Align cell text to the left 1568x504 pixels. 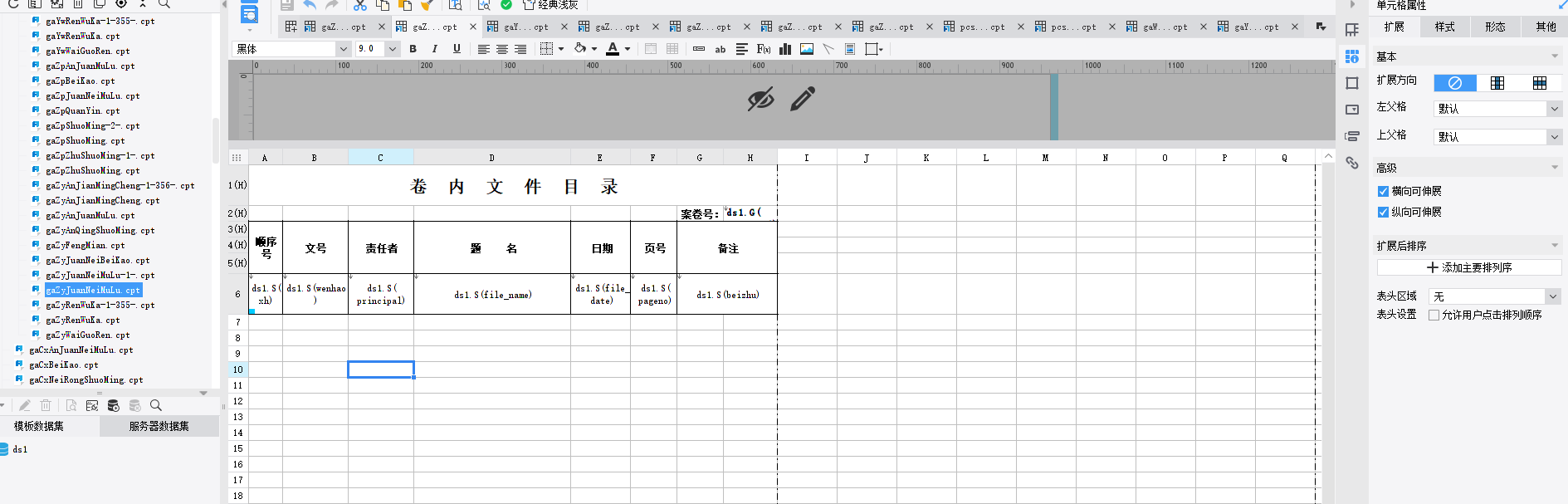pos(483,49)
